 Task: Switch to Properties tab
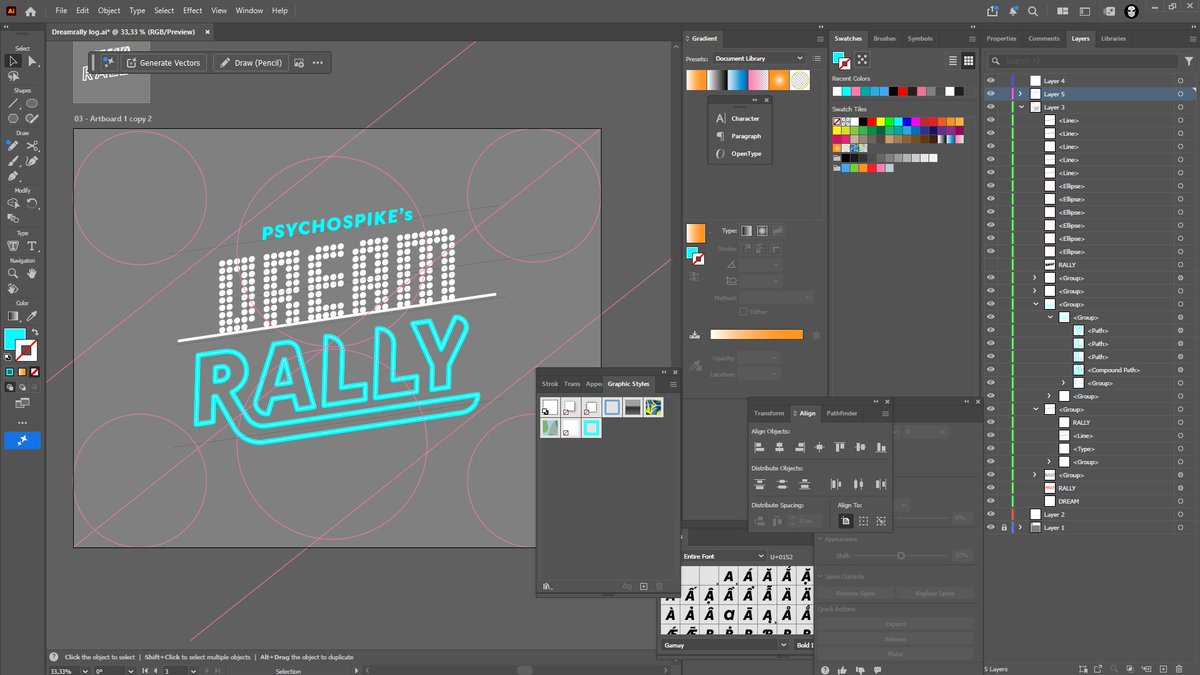click(1001, 39)
